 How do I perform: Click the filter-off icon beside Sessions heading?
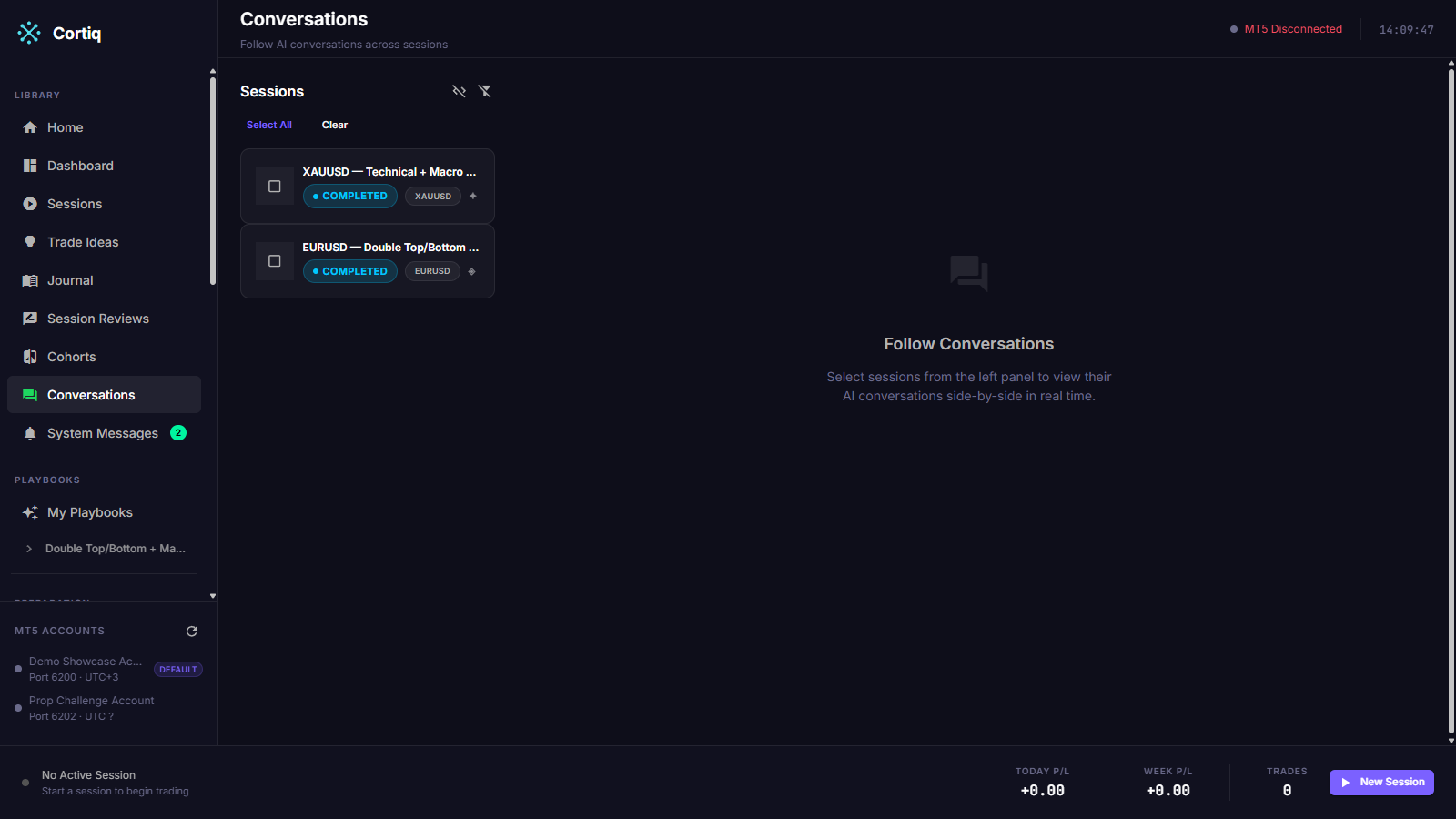(484, 91)
